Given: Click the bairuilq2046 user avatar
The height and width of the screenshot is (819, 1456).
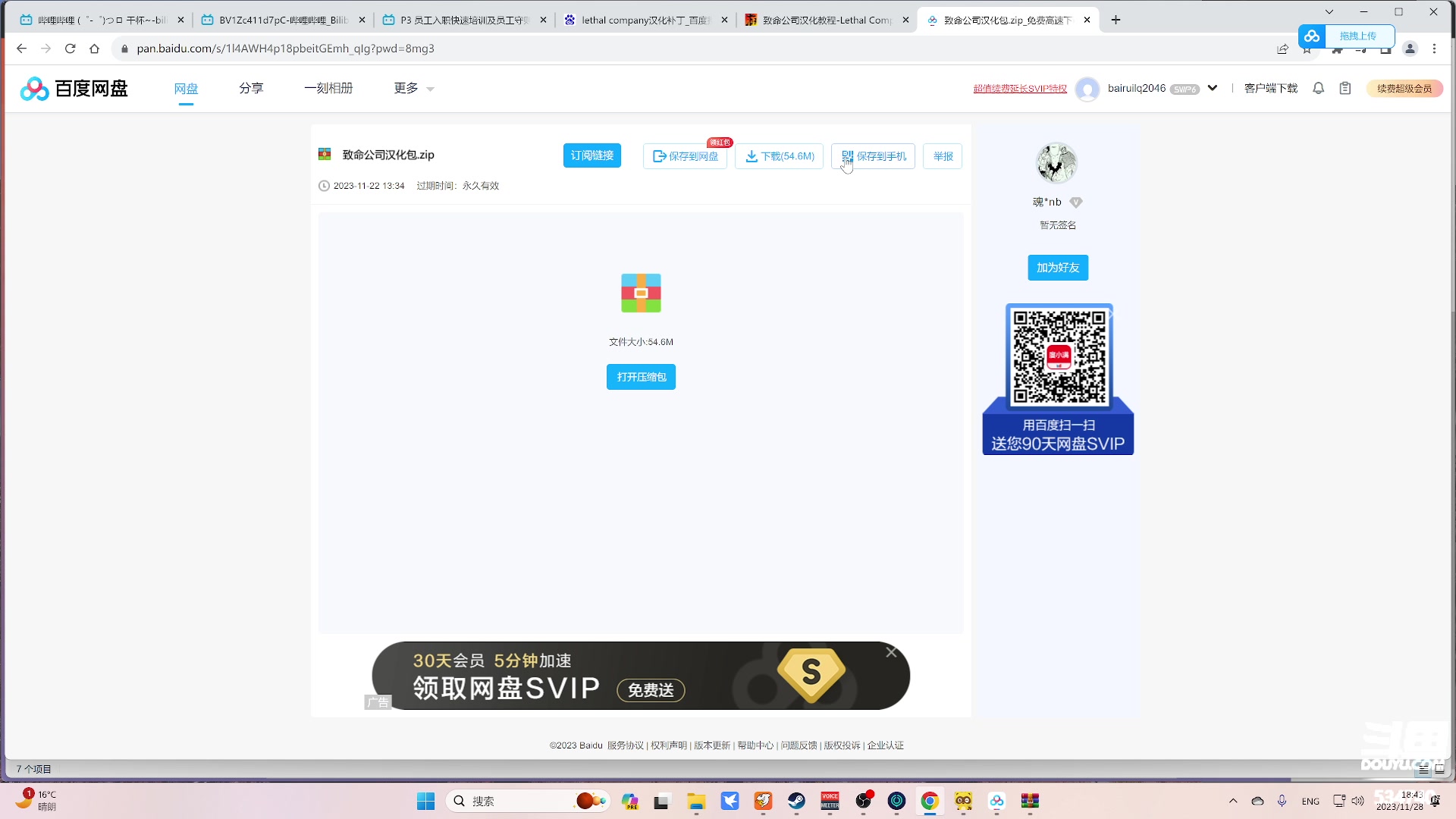Looking at the screenshot, I should (x=1087, y=89).
